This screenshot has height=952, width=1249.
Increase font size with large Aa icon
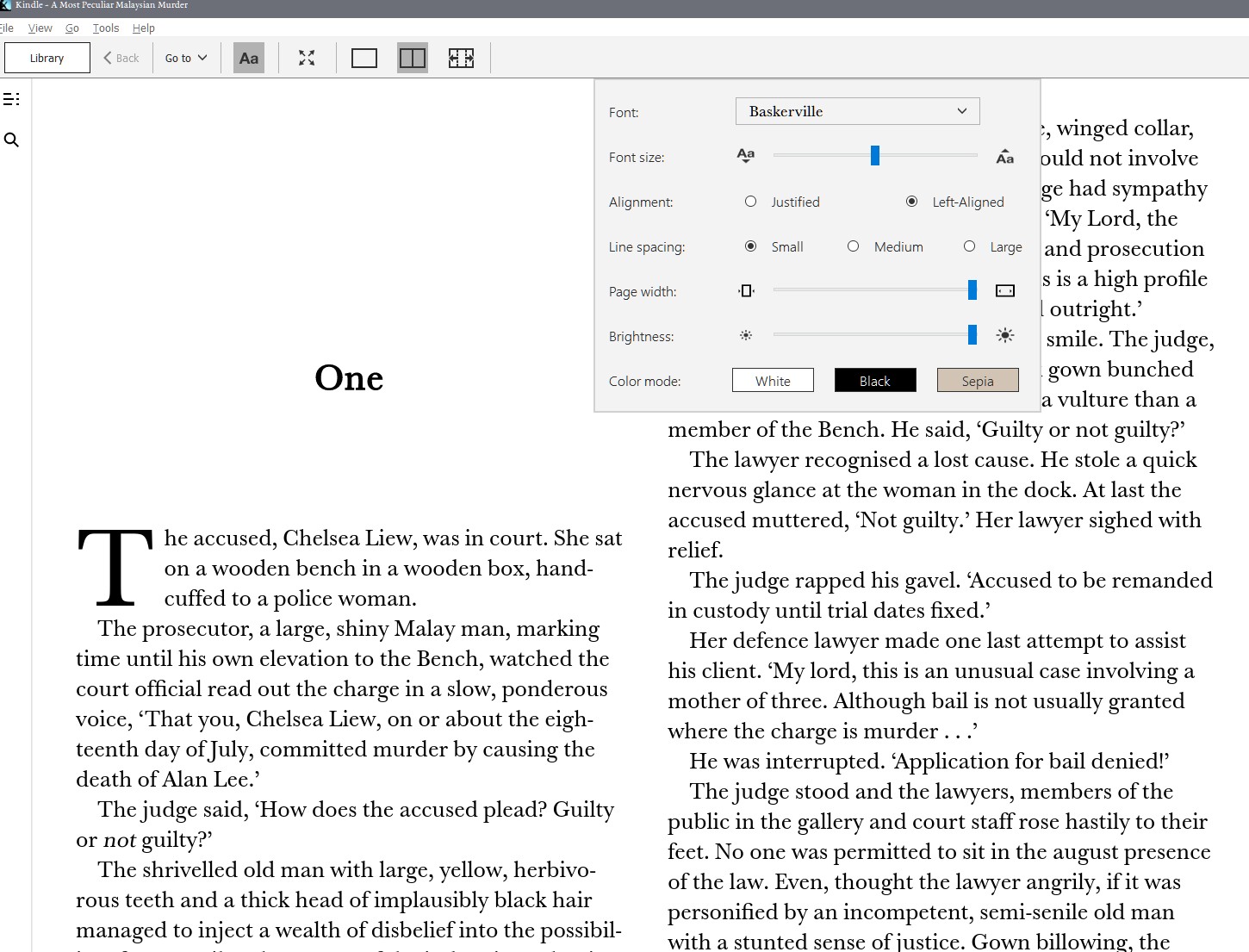[x=1004, y=156]
